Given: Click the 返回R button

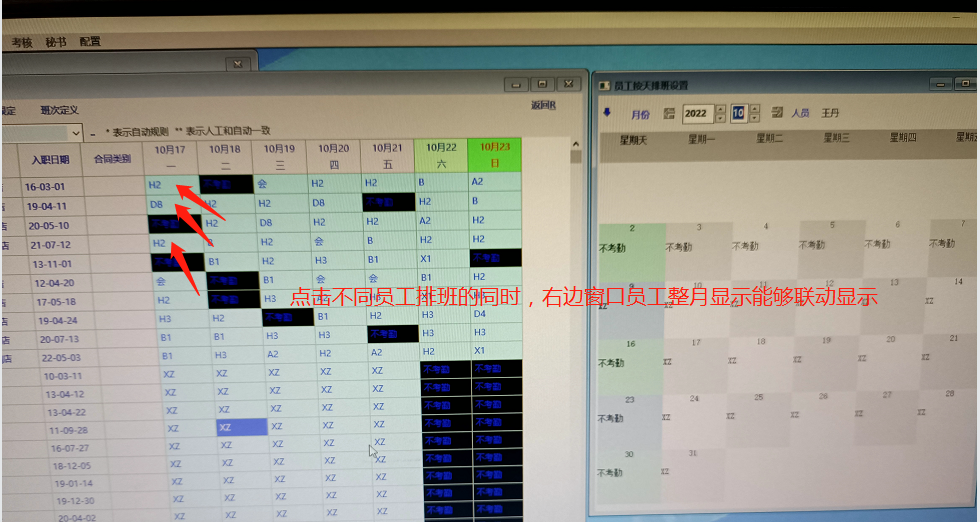Looking at the screenshot, I should [543, 105].
